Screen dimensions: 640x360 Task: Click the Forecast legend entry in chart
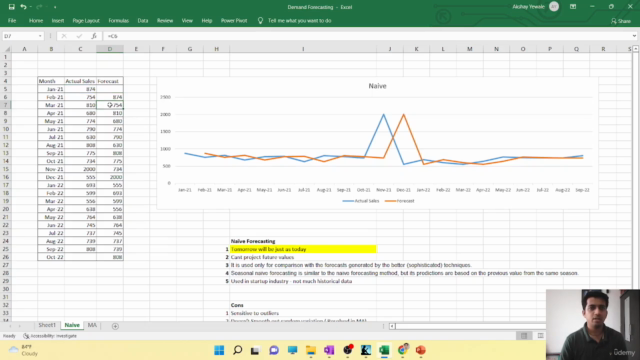pos(400,201)
